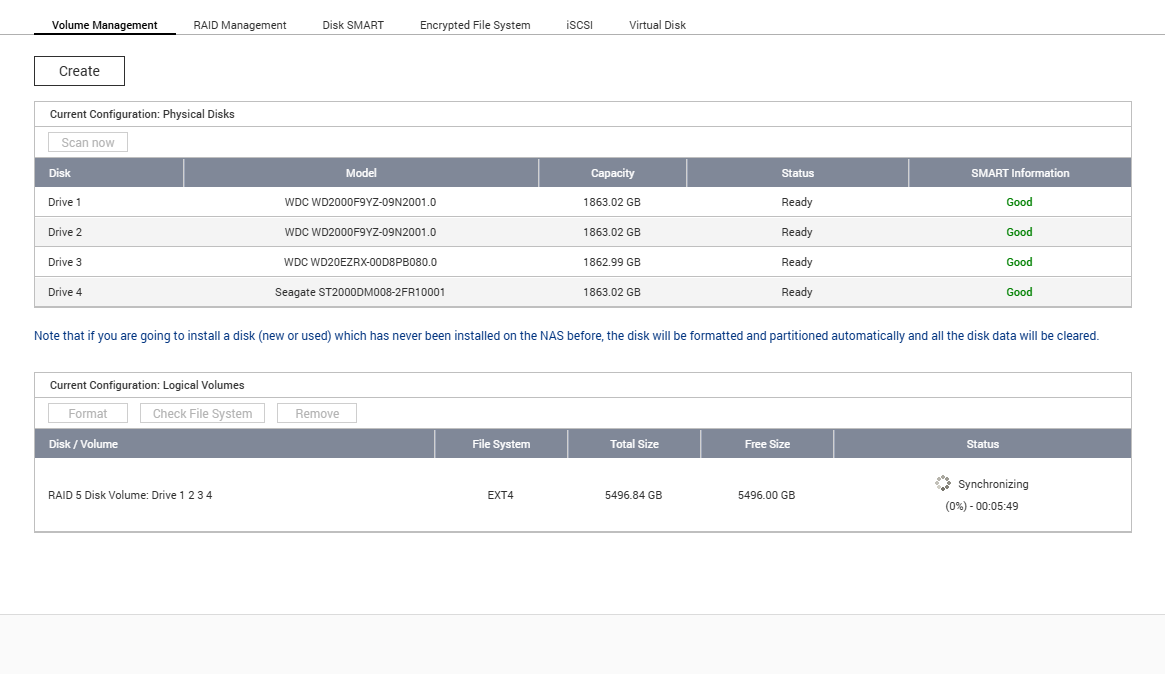The height and width of the screenshot is (674, 1165).
Task: Select the Drive 4 Seagate model row
Action: [x=360, y=292]
